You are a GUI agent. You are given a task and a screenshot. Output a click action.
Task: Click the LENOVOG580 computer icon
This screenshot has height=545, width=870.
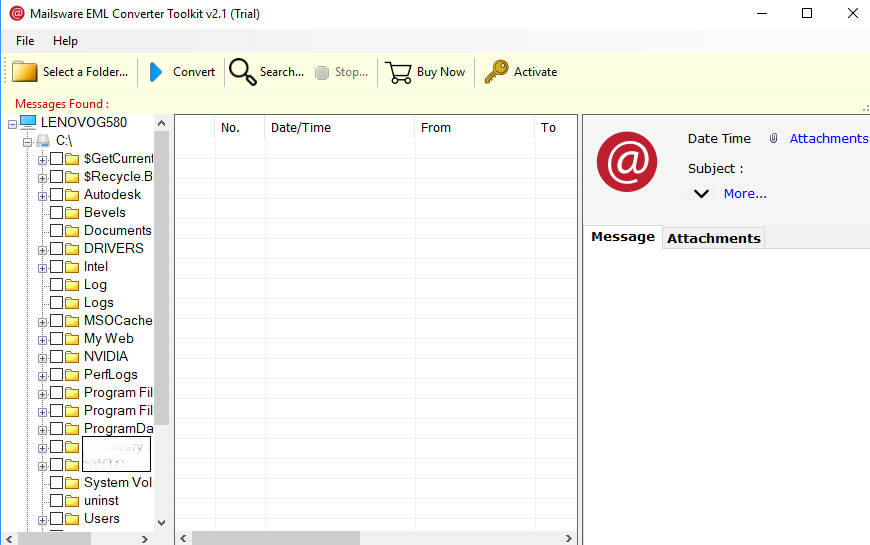tap(28, 122)
